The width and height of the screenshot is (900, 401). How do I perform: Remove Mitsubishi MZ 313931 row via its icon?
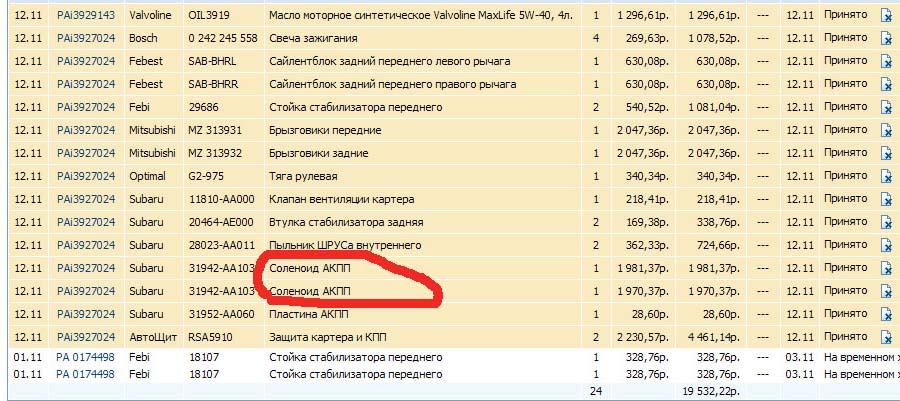click(x=885, y=130)
